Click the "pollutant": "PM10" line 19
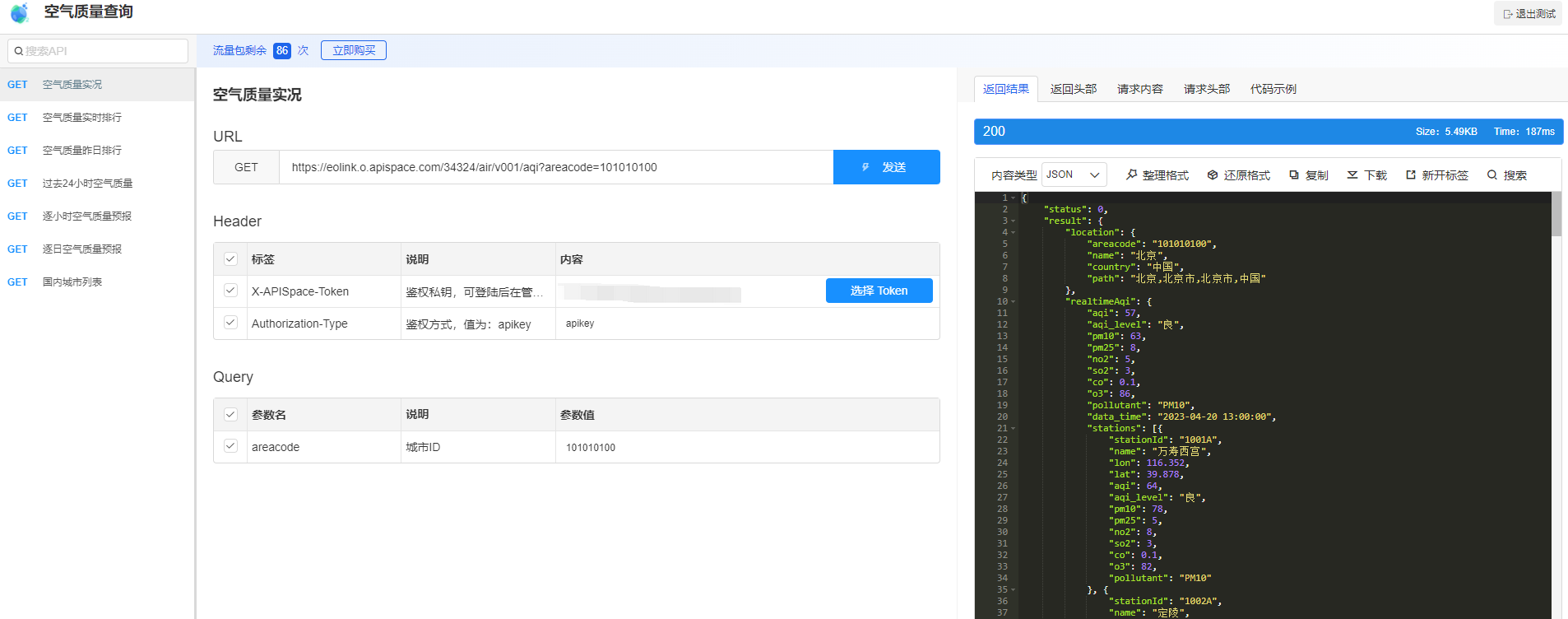 click(x=1140, y=405)
